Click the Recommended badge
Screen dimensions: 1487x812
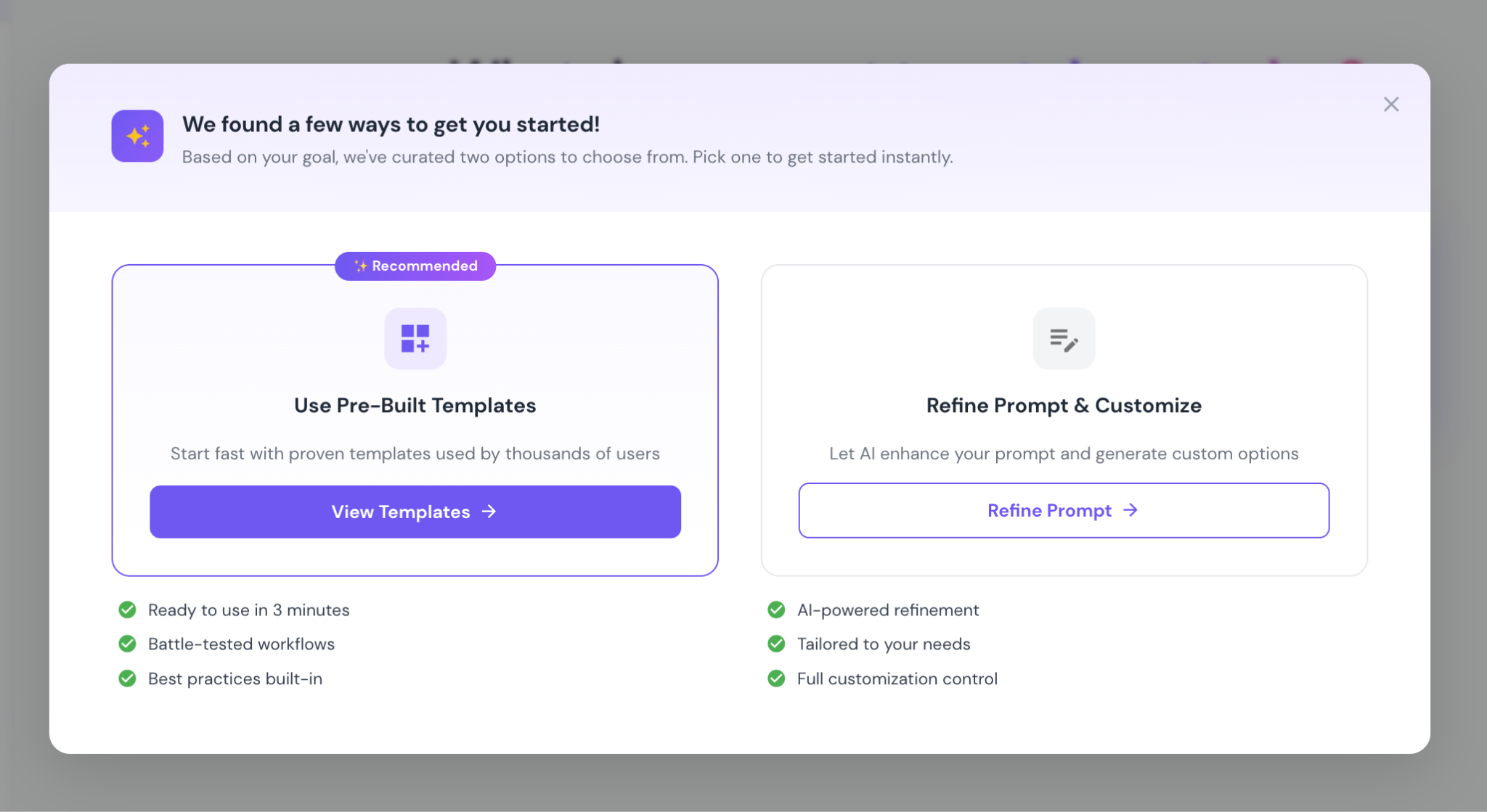click(x=415, y=266)
